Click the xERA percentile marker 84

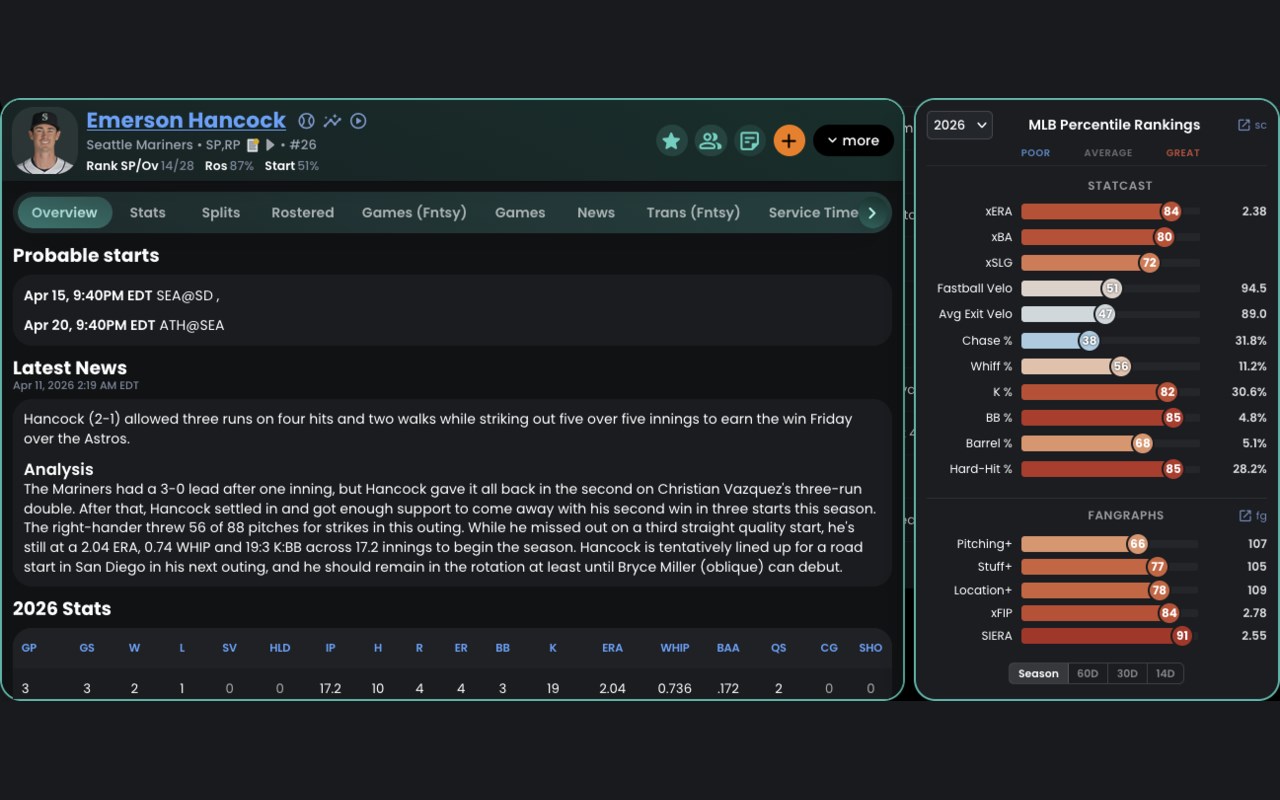1171,211
